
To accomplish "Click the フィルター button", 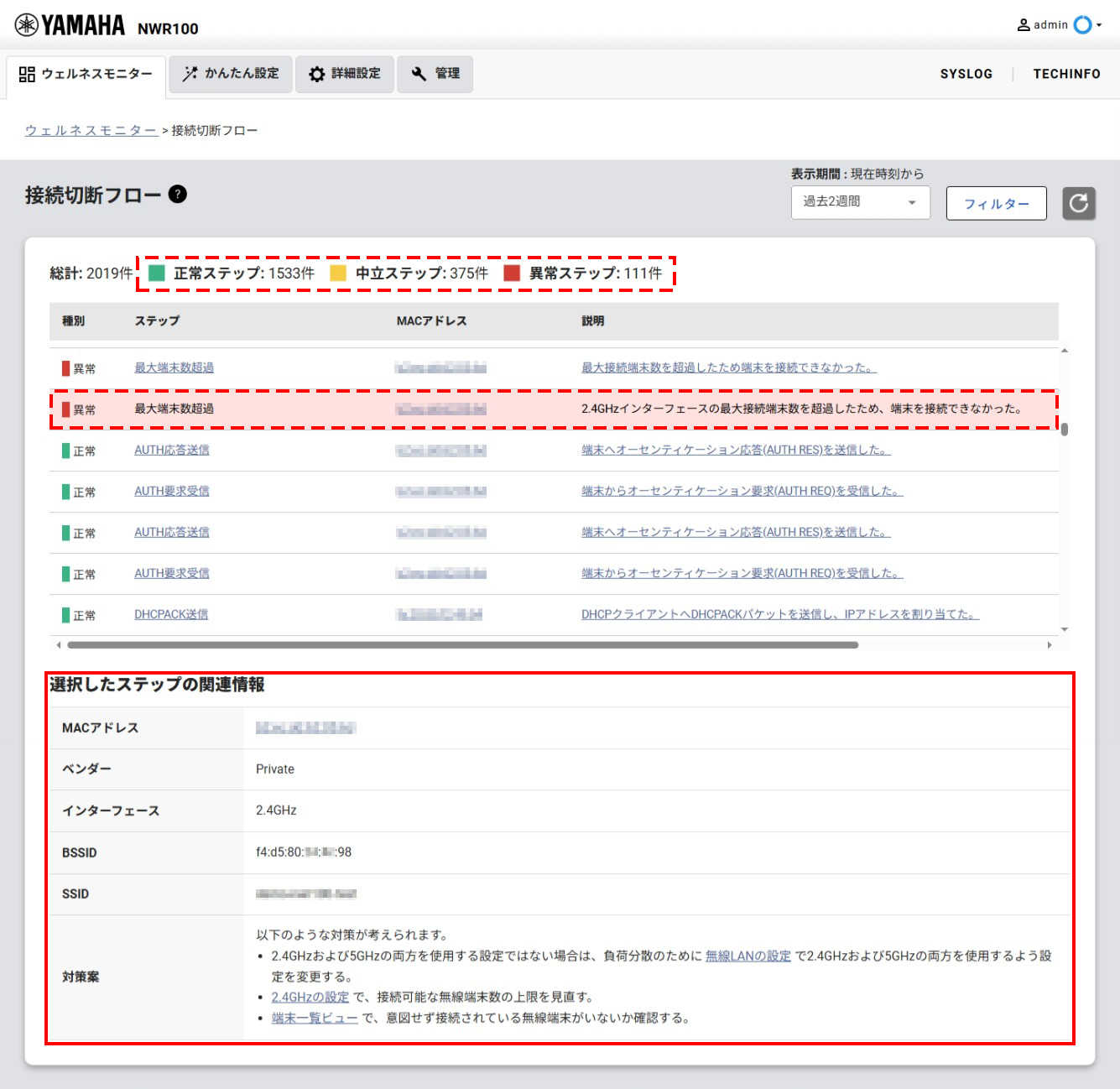I will (996, 204).
